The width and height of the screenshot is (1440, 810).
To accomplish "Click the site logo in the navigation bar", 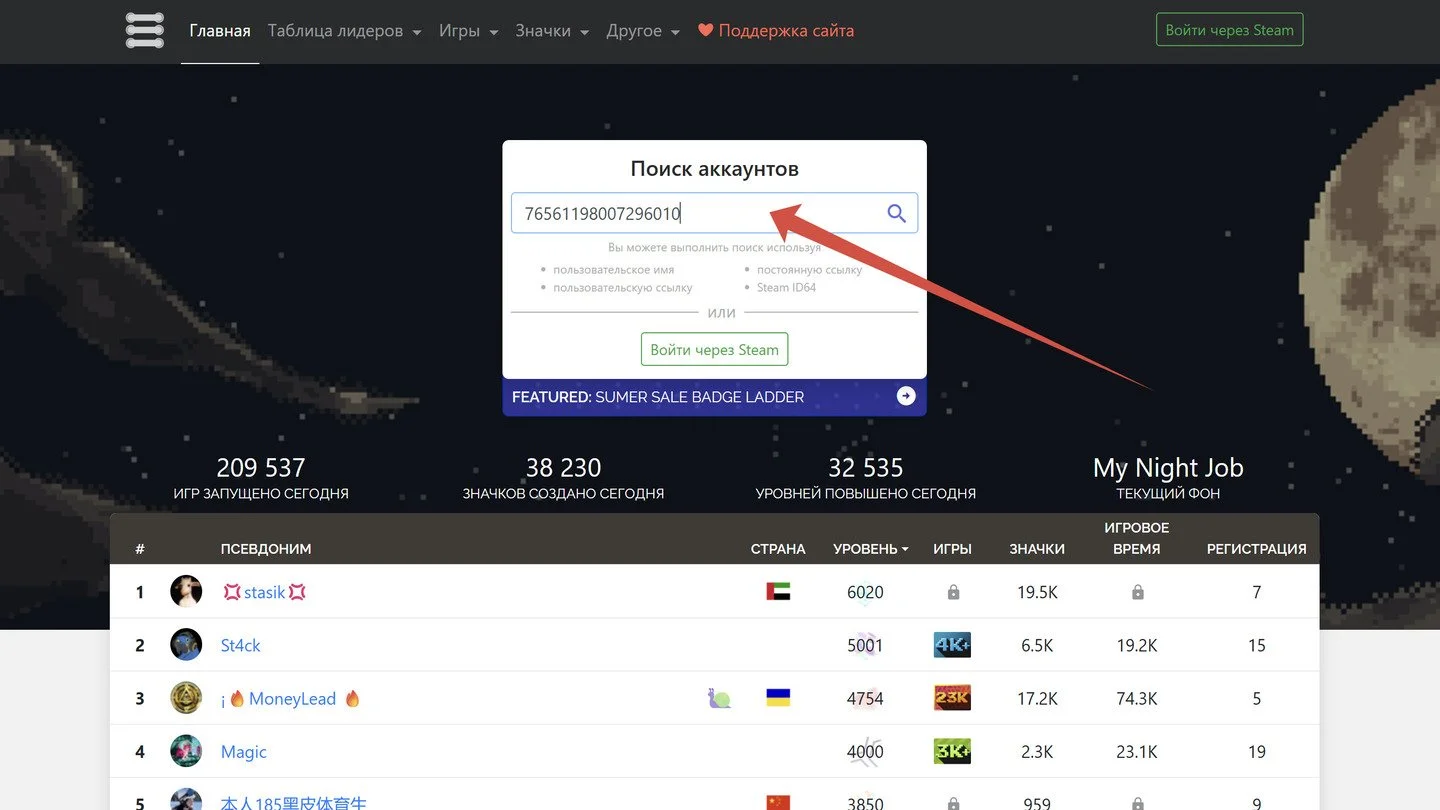I will pyautogui.click(x=145, y=30).
